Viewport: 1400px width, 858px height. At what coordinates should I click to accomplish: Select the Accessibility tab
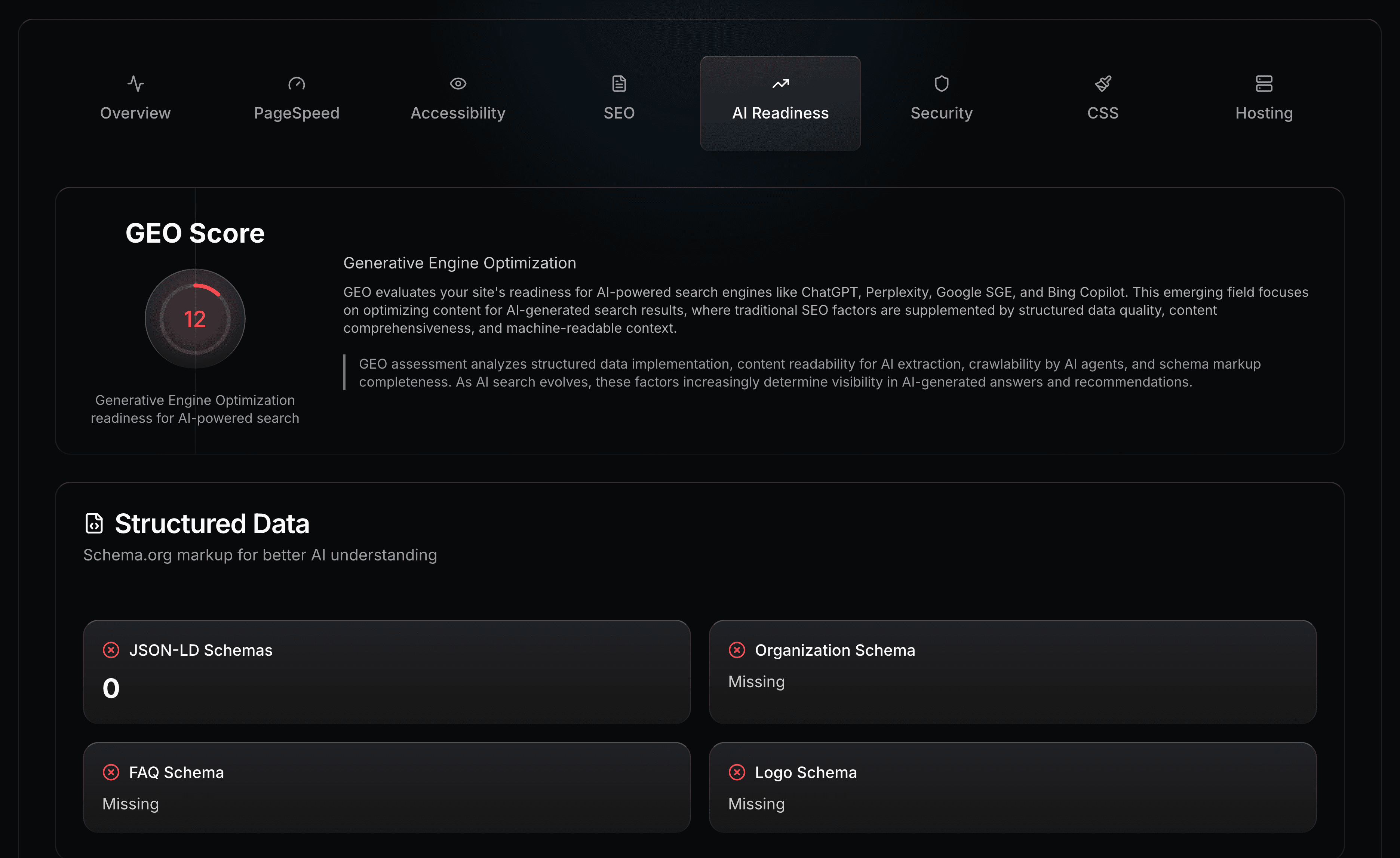[458, 103]
